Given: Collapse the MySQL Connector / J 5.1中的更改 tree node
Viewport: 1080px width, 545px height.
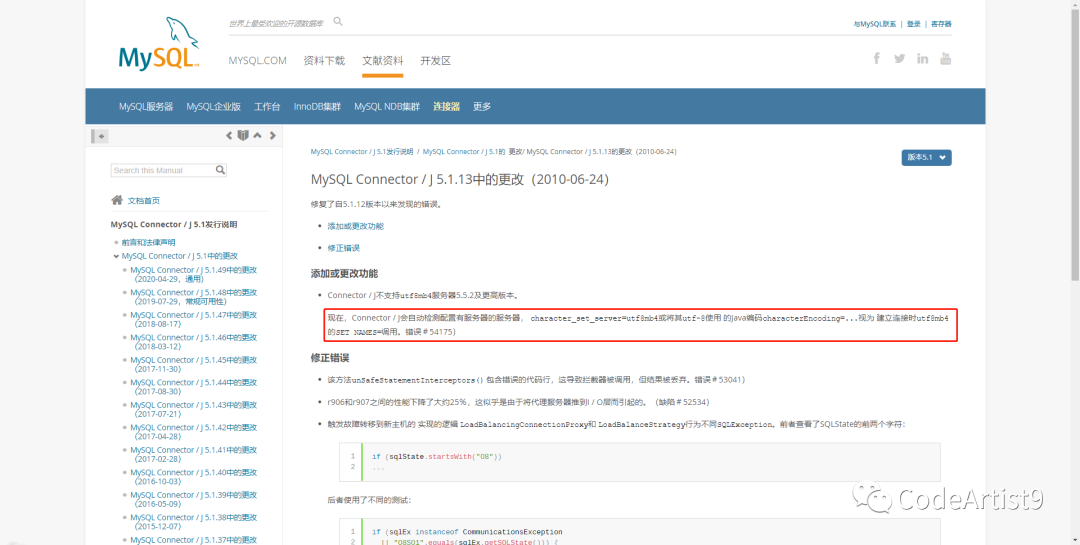Looking at the screenshot, I should click(116, 256).
